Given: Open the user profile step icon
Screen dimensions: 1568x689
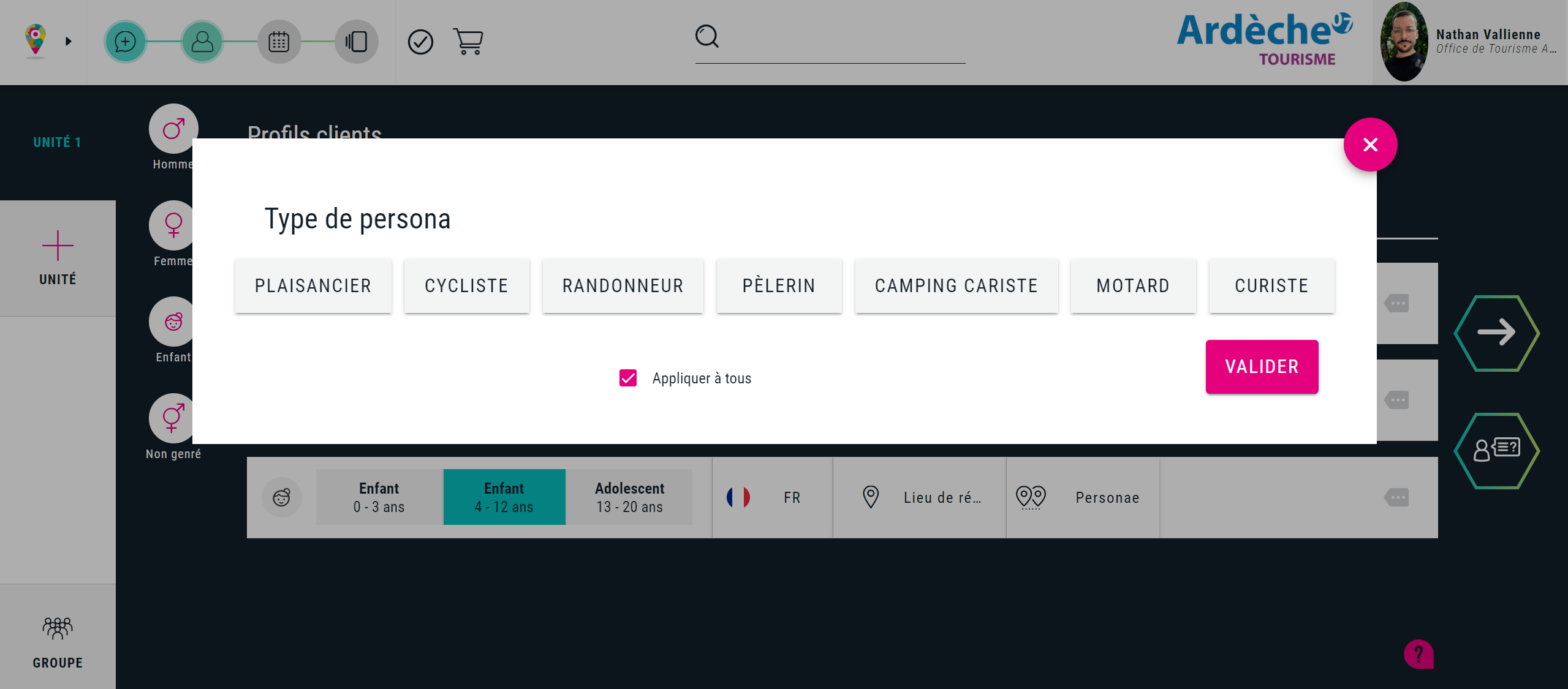Looking at the screenshot, I should click(202, 42).
